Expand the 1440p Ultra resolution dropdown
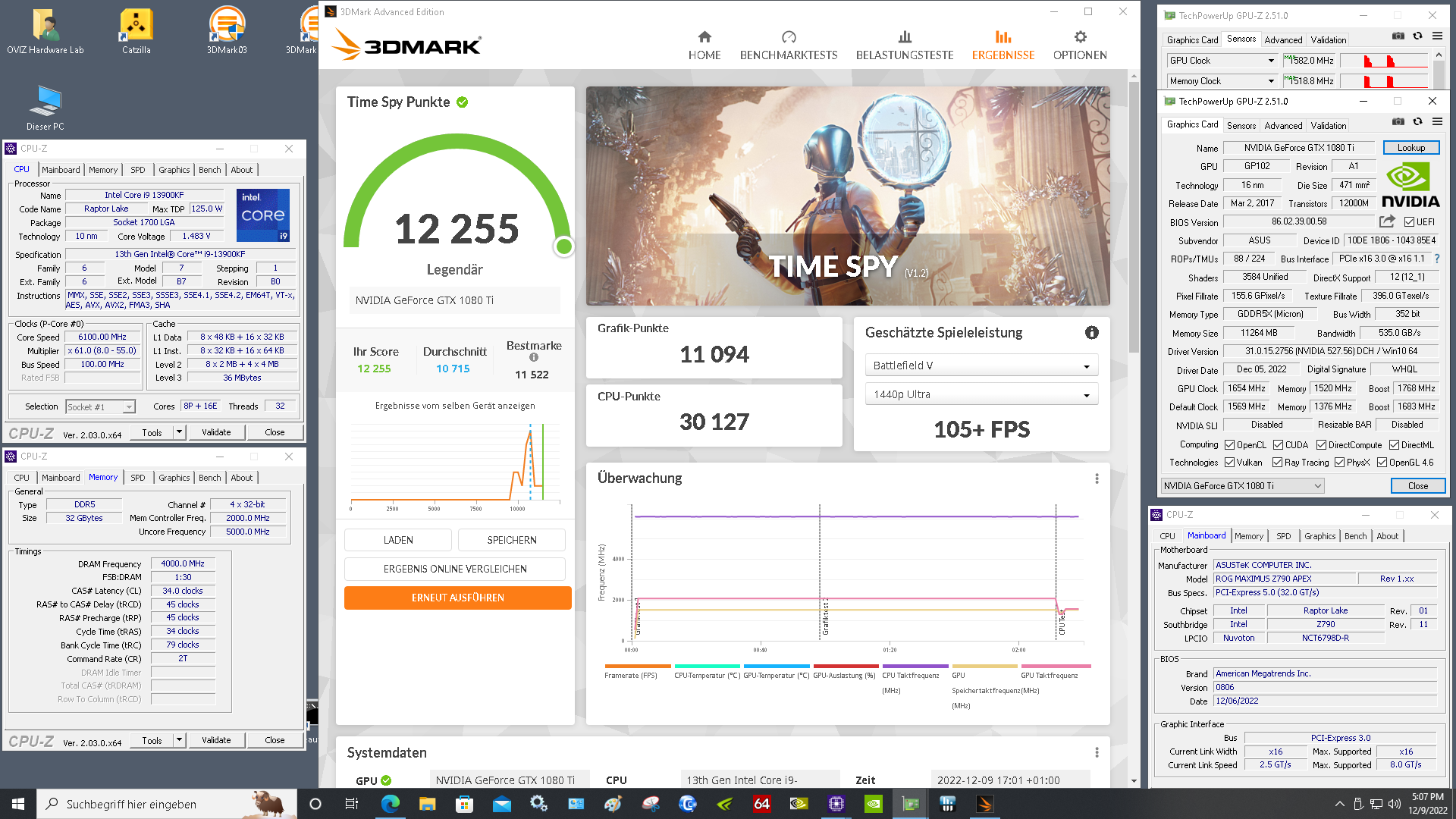This screenshot has height=819, width=1456. coord(981,394)
